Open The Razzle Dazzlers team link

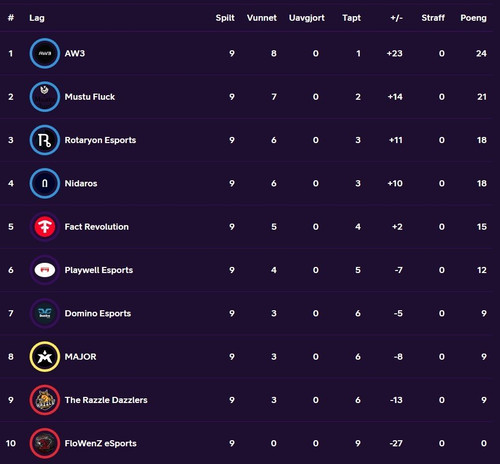(106, 400)
